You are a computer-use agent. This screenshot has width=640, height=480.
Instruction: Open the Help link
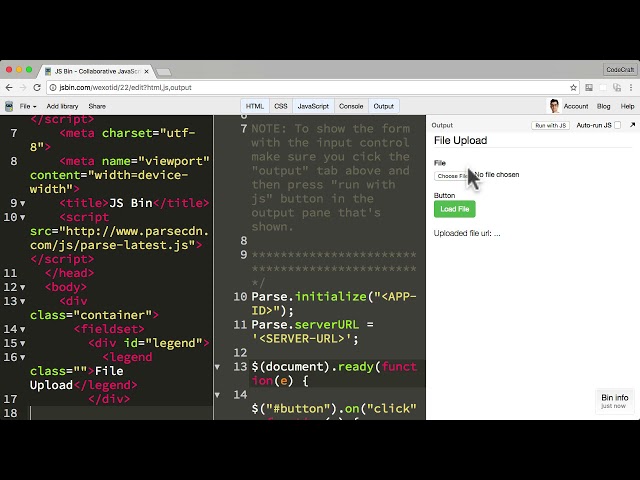coord(627,106)
